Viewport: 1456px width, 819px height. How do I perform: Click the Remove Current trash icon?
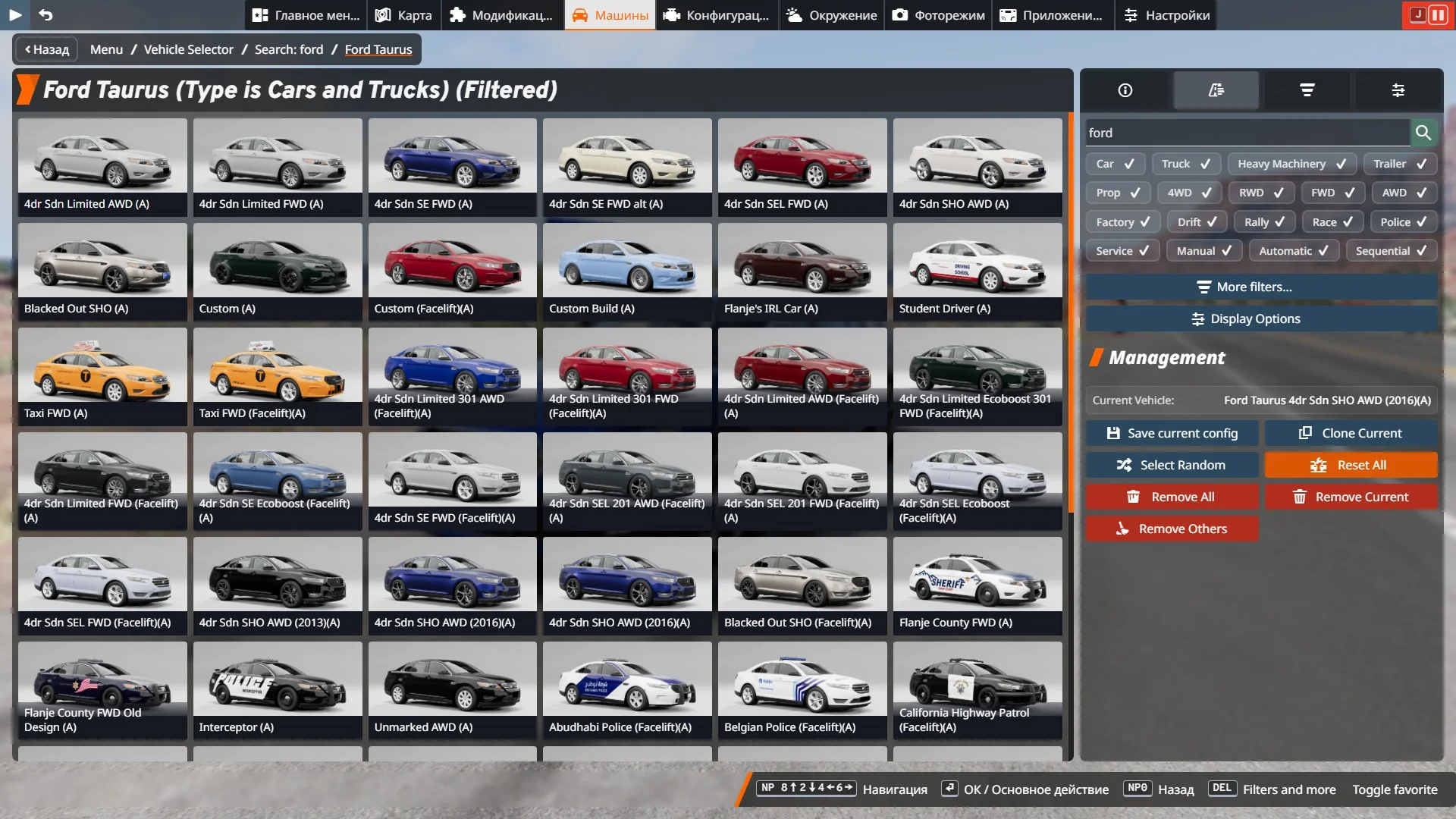pos(1299,497)
